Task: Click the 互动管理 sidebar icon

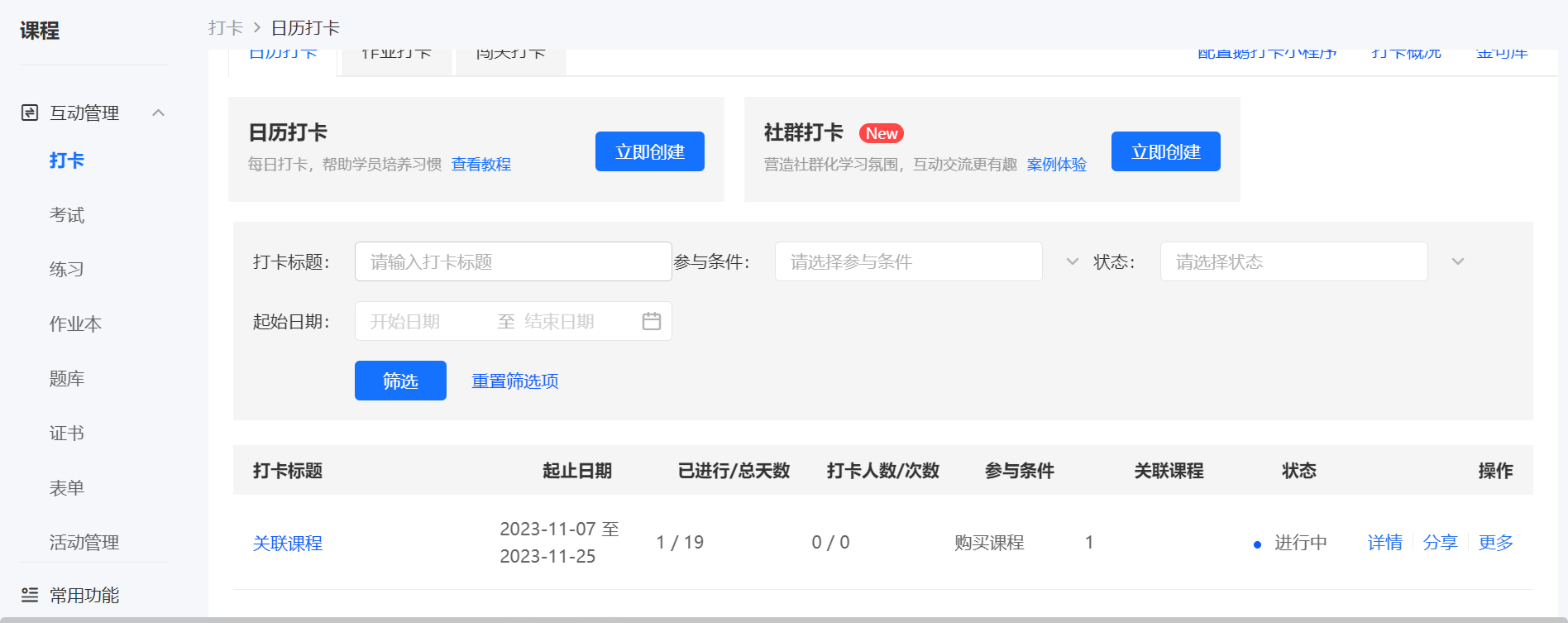Action: [30, 113]
